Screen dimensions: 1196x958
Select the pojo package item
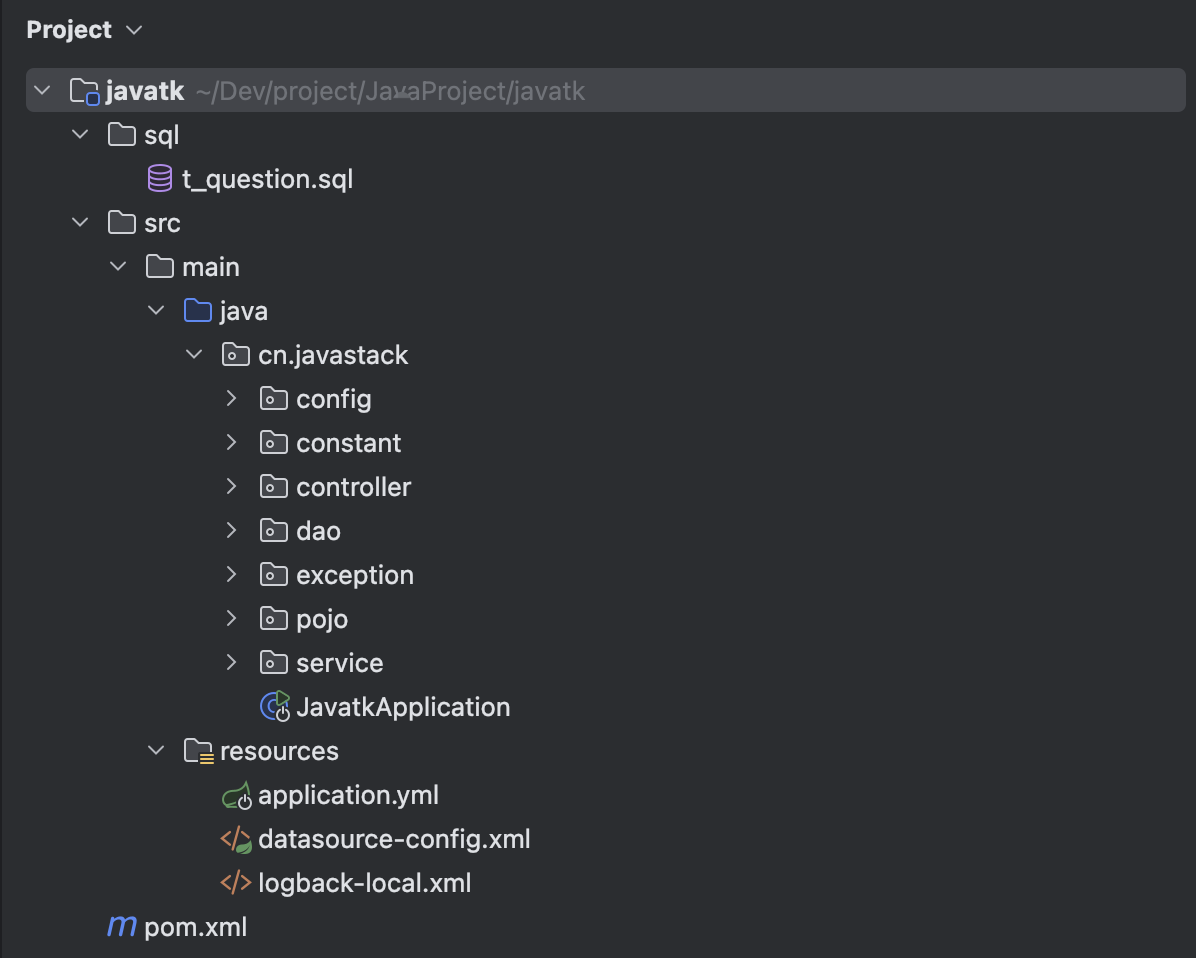point(321,619)
